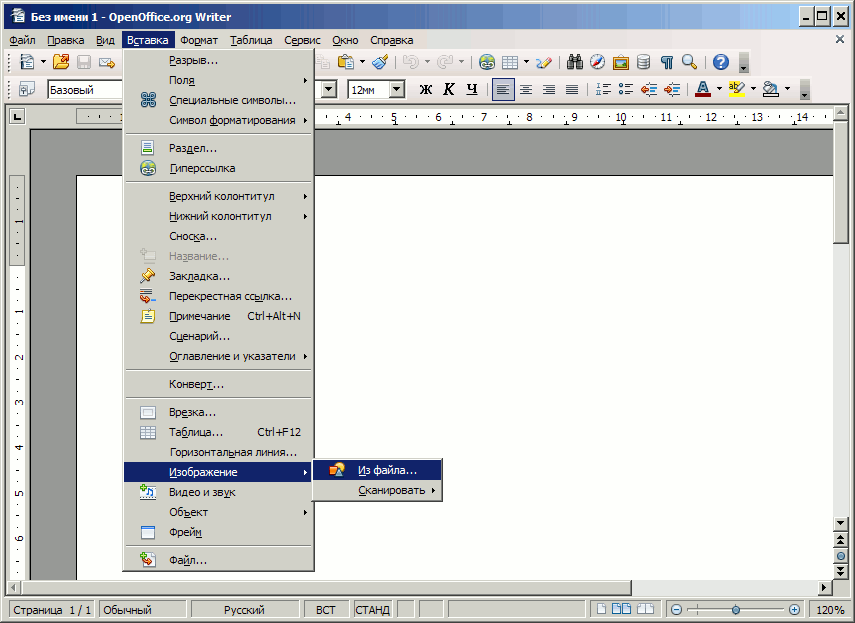Viewport: 855px width, 623px height.
Task: Open Help with the question mark icon
Action: point(721,62)
